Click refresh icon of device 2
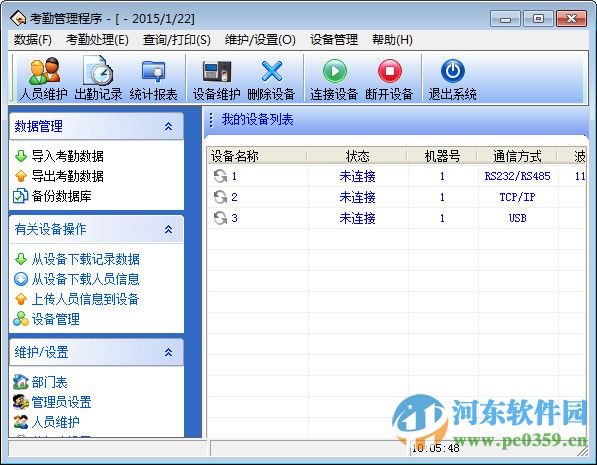Image resolution: width=597 pixels, height=465 pixels. click(220, 197)
